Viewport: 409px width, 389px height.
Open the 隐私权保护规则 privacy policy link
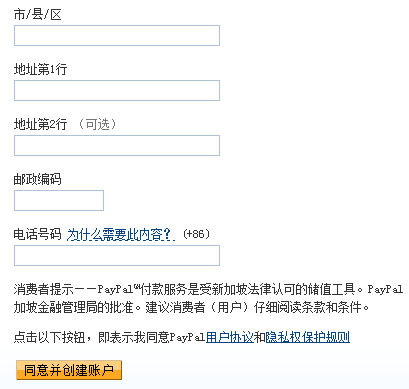308,337
